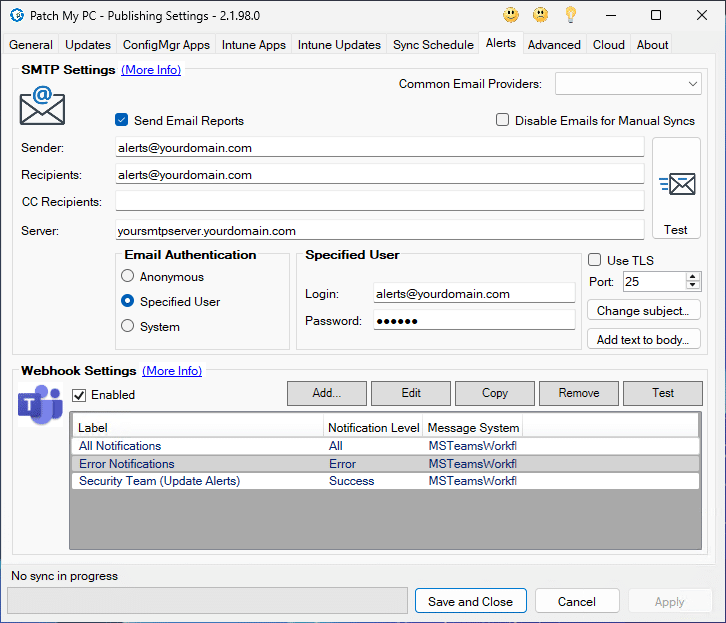The width and height of the screenshot is (726, 623).
Task: Open the Intune Apps tab
Action: click(254, 45)
